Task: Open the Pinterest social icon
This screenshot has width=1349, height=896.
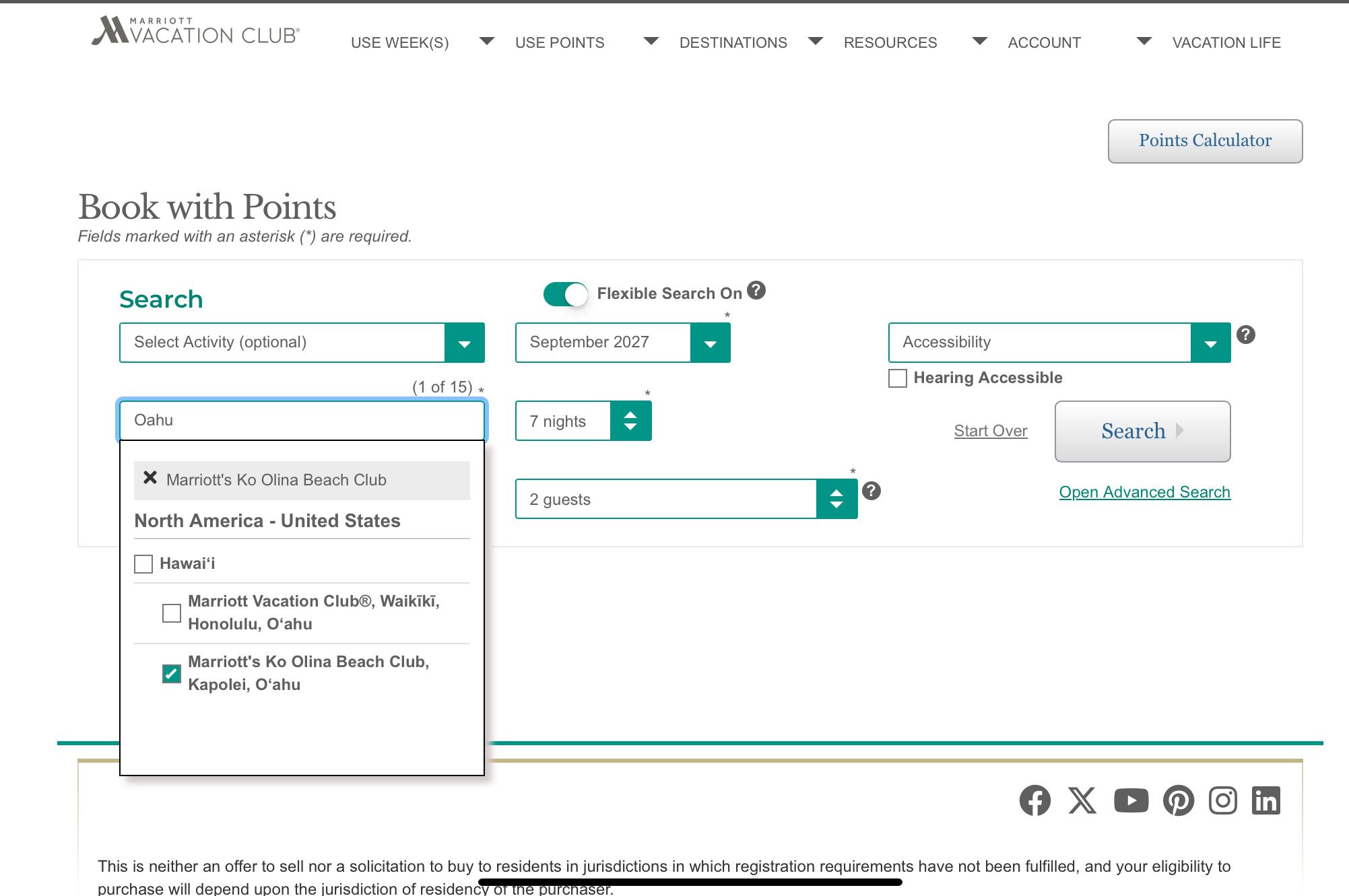Action: click(x=1178, y=800)
